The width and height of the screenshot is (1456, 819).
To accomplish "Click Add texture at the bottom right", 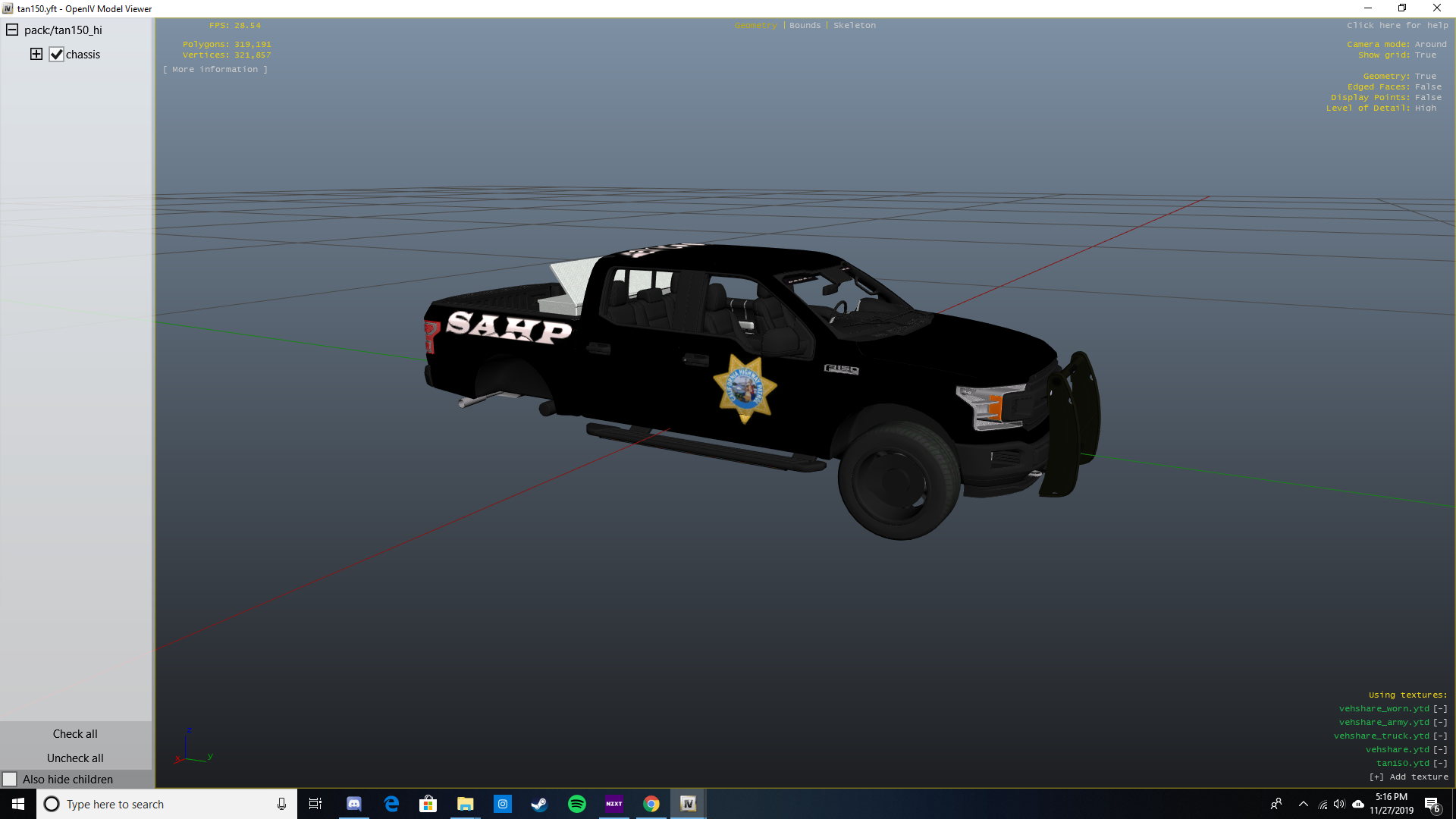I will [1409, 777].
